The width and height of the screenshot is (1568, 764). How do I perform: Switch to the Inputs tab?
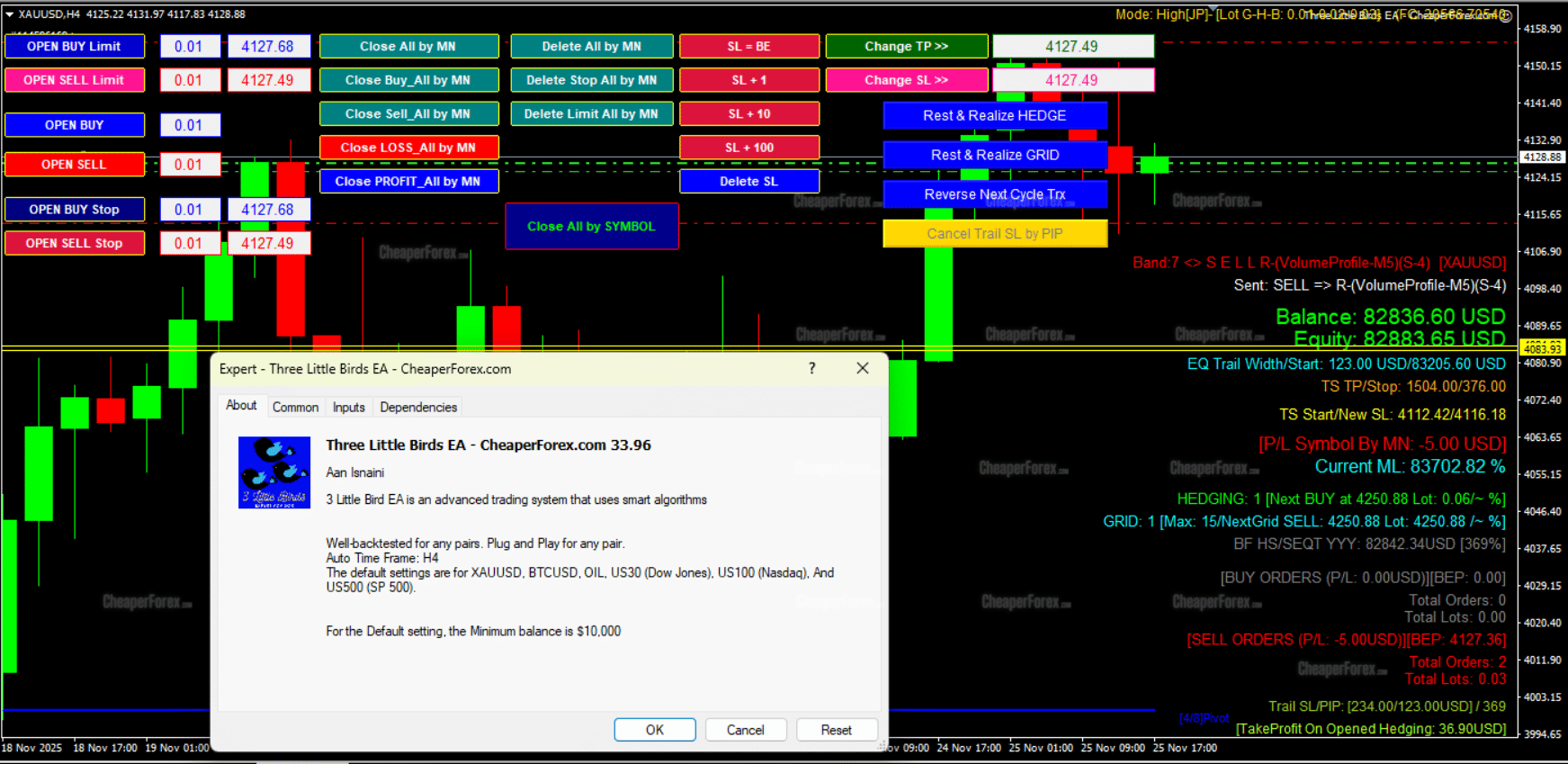pyautogui.click(x=348, y=407)
